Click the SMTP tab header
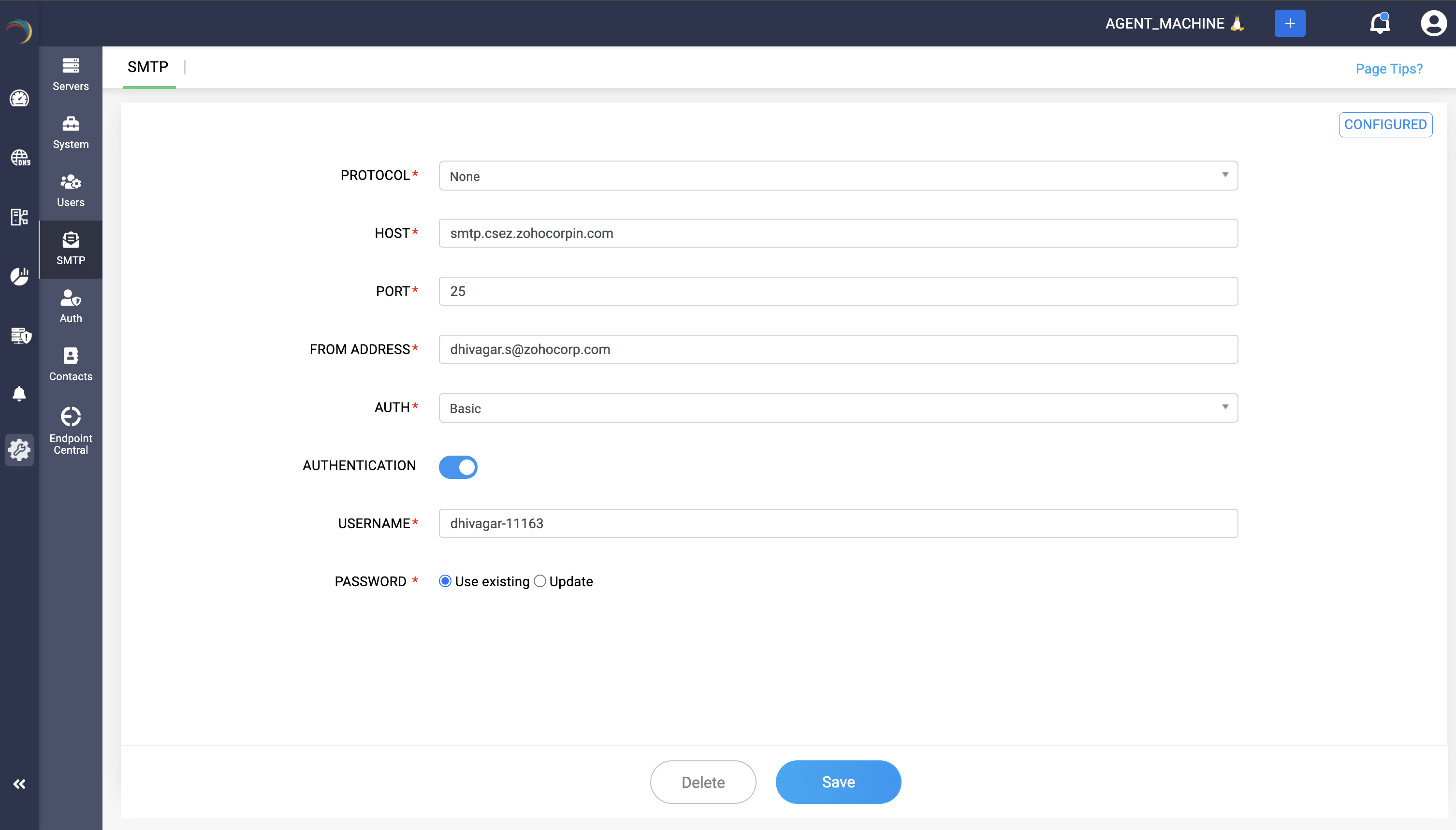Image resolution: width=1456 pixels, height=830 pixels. tap(148, 67)
